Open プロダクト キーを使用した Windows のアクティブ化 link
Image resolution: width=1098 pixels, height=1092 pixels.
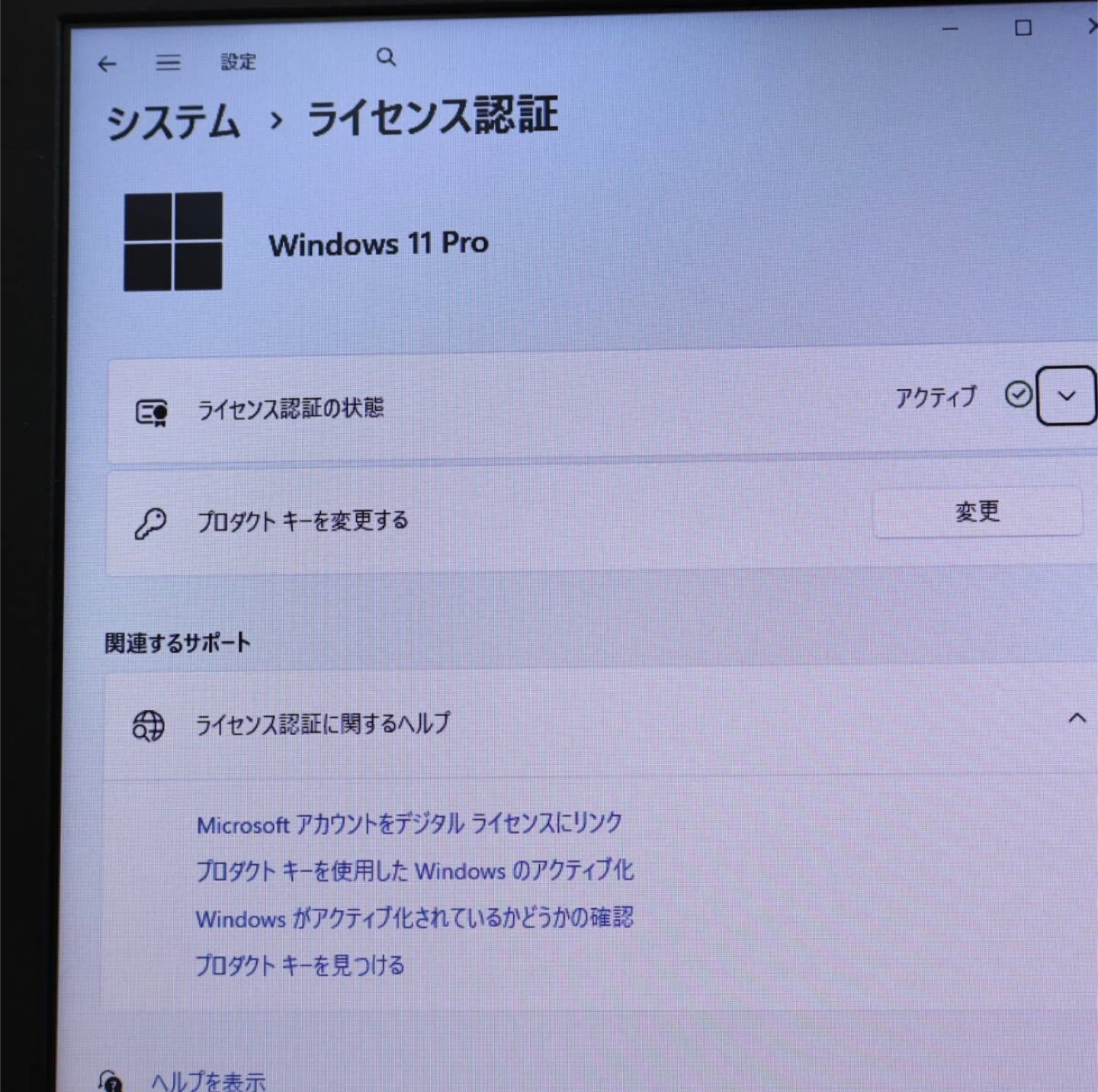[415, 870]
